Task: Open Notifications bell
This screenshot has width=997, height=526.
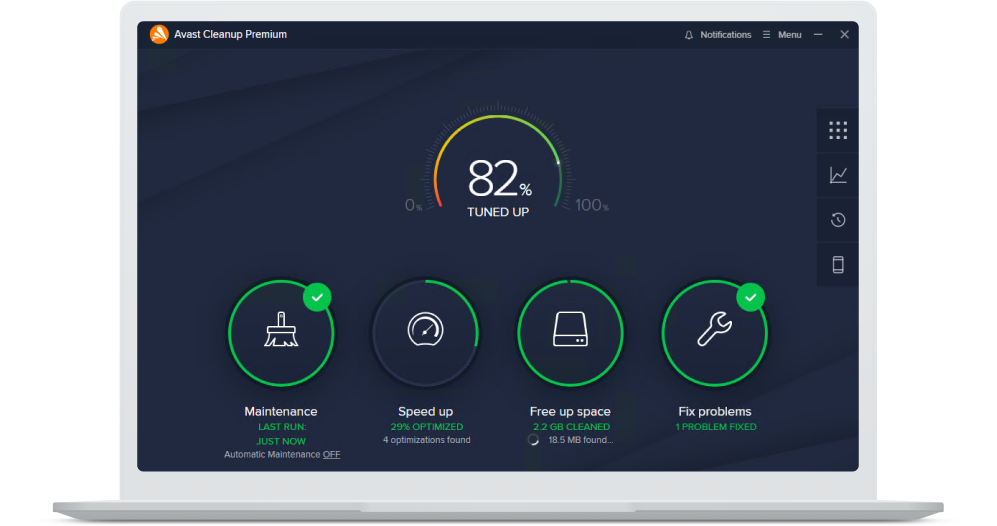Action: 689,35
